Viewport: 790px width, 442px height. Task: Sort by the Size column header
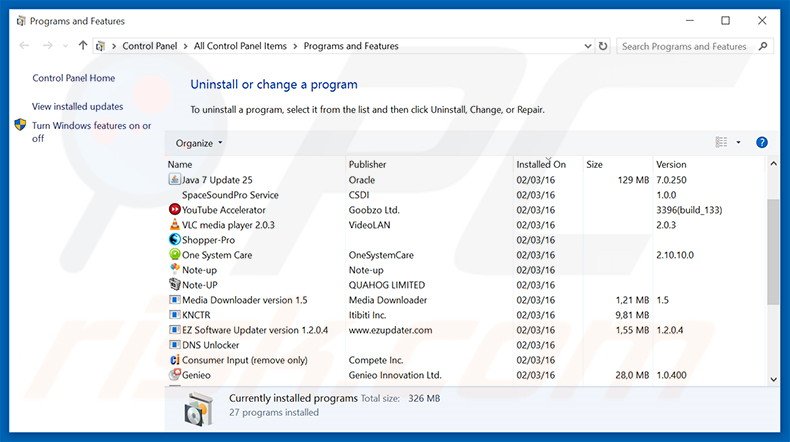[x=594, y=164]
